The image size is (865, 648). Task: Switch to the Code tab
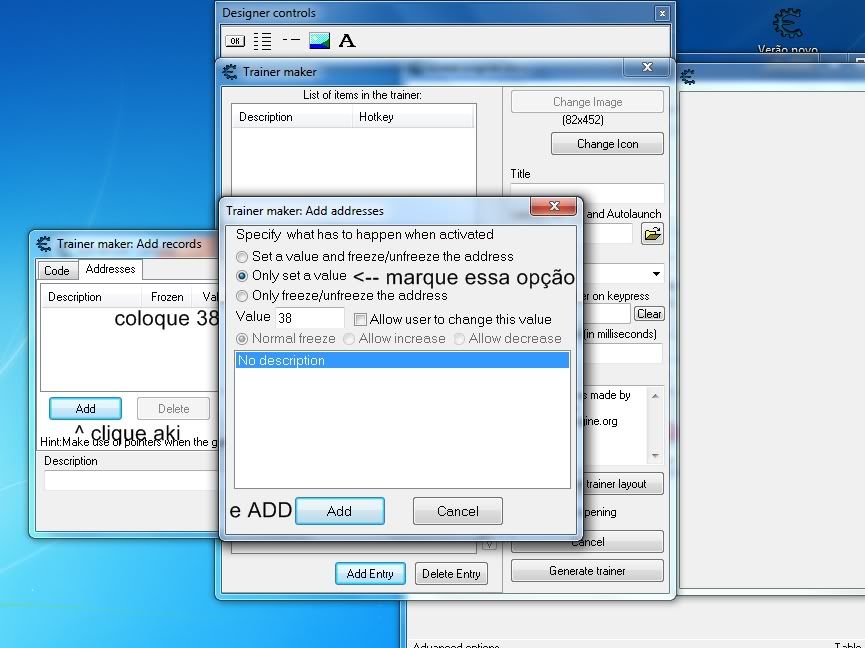(57, 271)
